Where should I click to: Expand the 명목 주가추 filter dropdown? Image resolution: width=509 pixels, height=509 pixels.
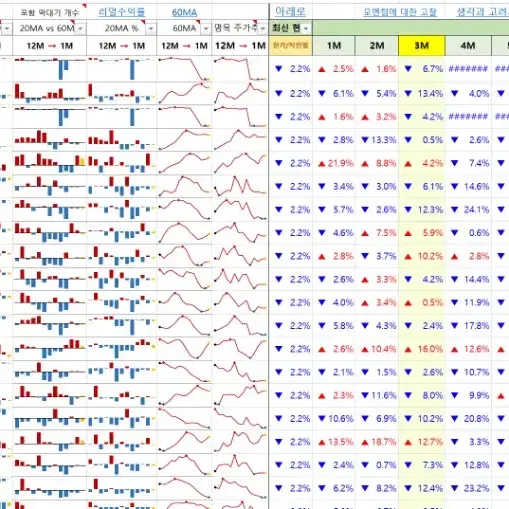(x=263, y=29)
